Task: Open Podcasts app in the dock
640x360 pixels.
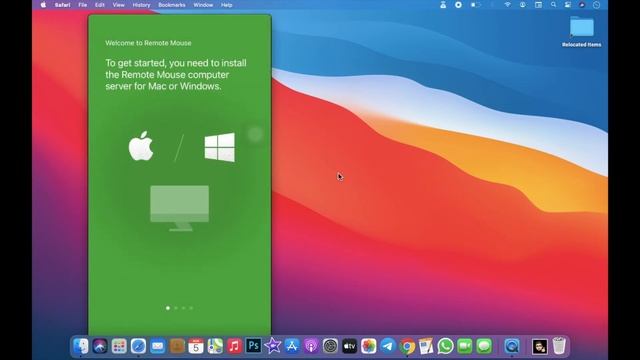Action: (x=311, y=346)
